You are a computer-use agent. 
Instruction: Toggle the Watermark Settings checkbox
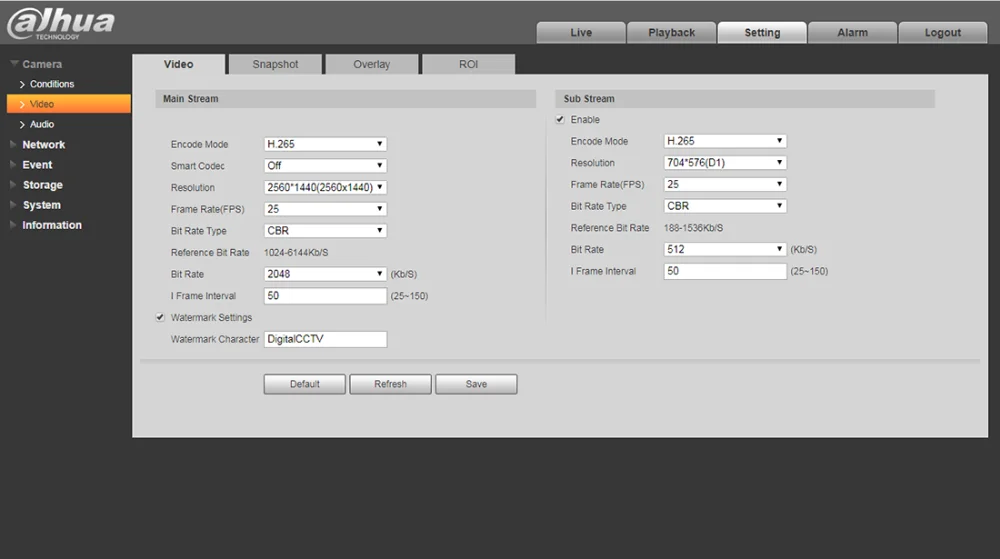click(160, 317)
